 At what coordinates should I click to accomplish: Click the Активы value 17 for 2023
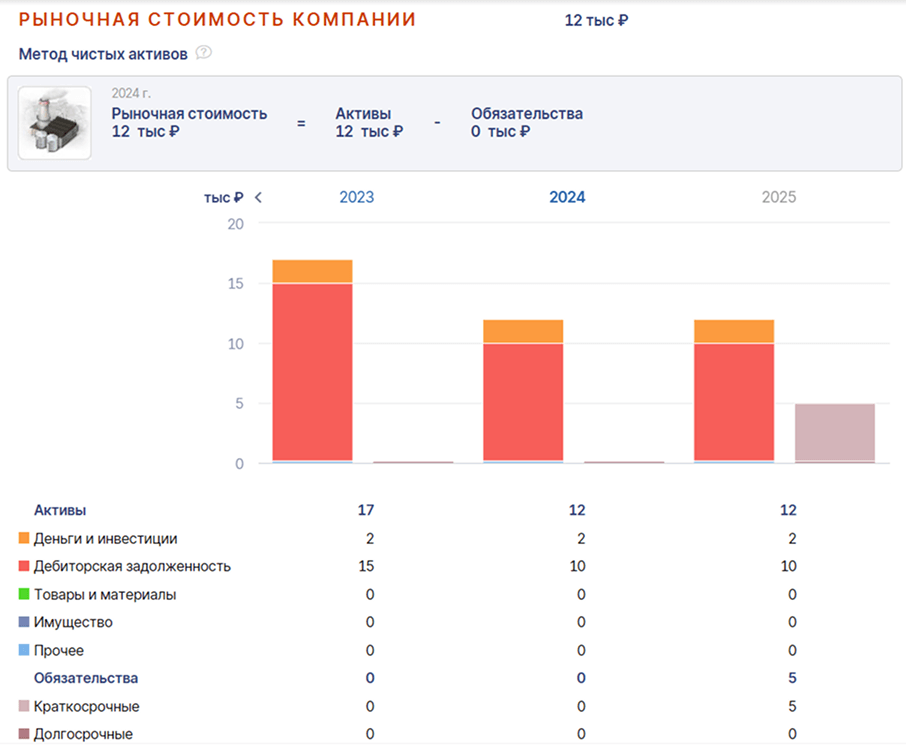[x=366, y=510]
